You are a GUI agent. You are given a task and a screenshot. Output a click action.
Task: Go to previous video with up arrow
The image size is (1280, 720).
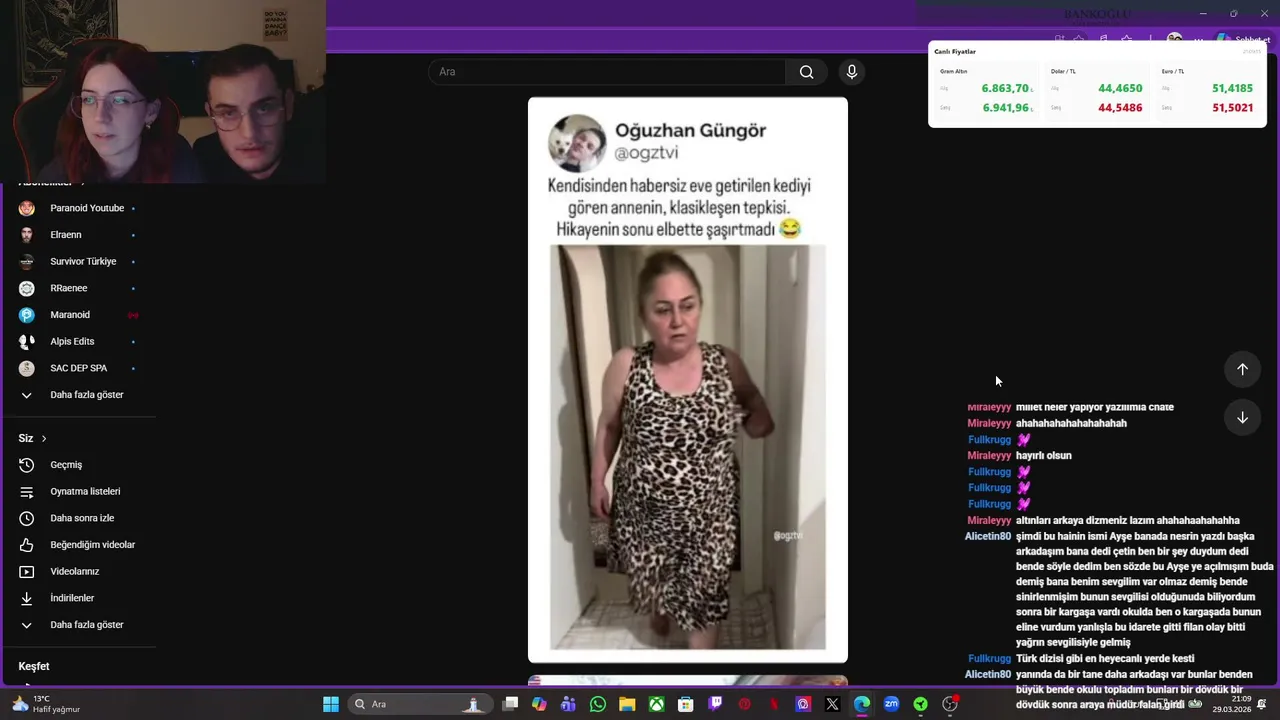click(x=1242, y=369)
